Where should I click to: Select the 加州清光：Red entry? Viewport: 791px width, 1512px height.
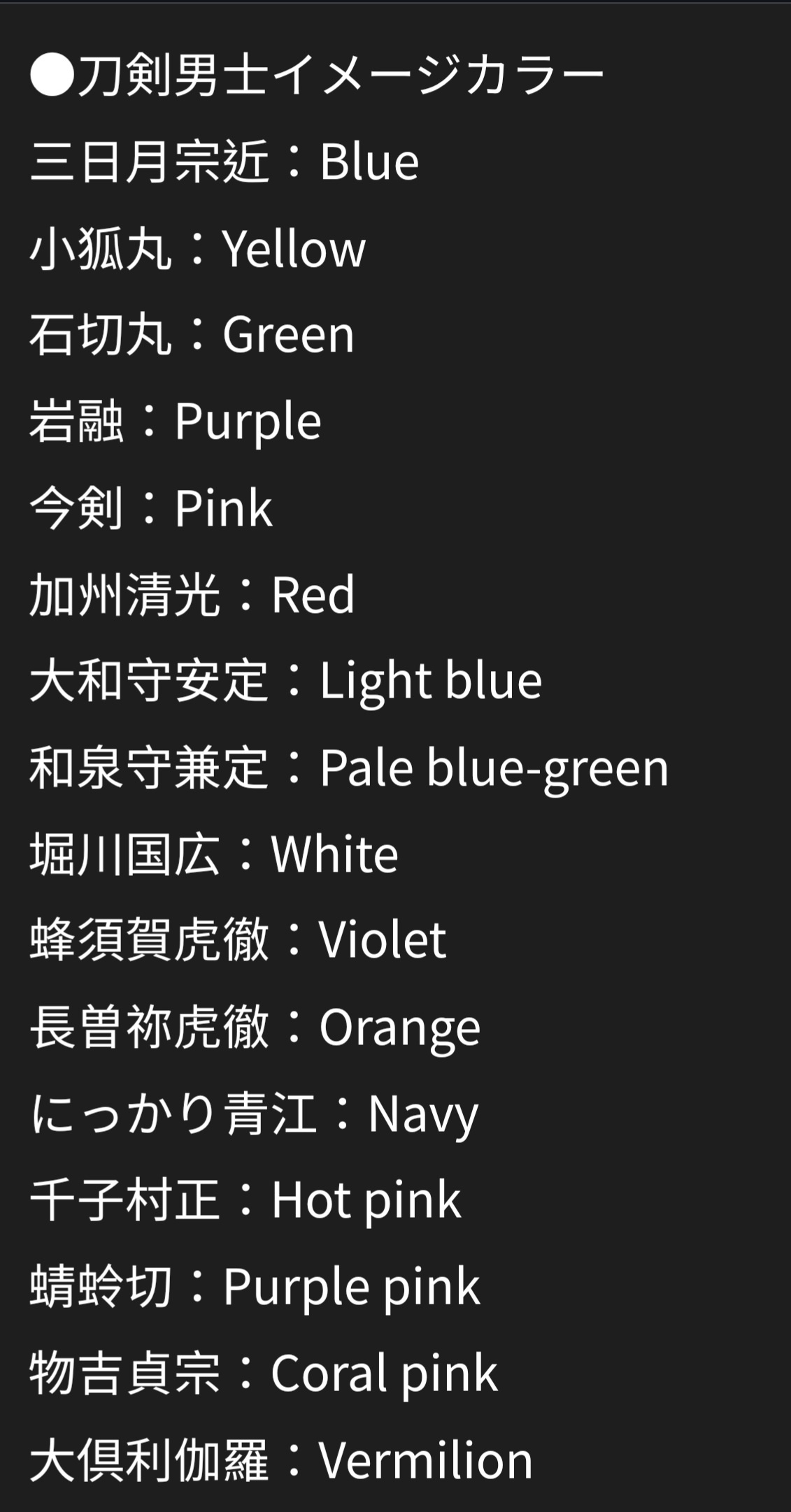tap(192, 594)
